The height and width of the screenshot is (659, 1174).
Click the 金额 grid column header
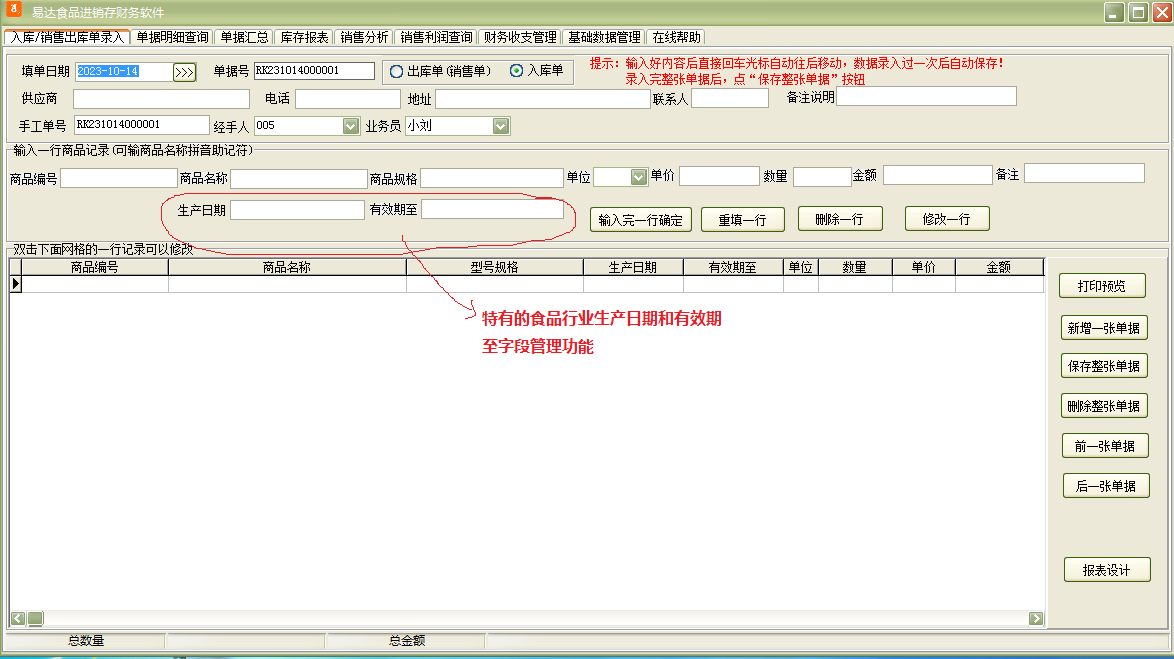coord(999,267)
